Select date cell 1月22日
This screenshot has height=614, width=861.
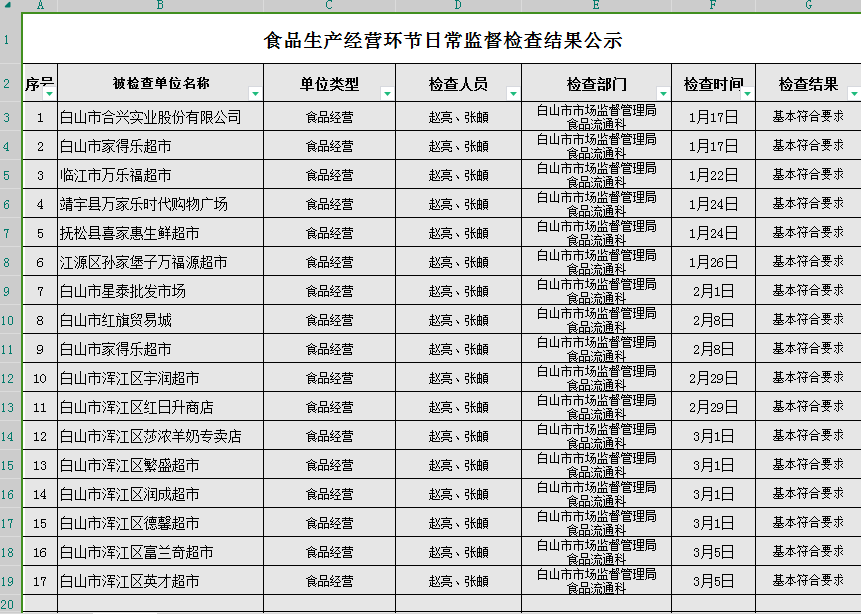713,175
